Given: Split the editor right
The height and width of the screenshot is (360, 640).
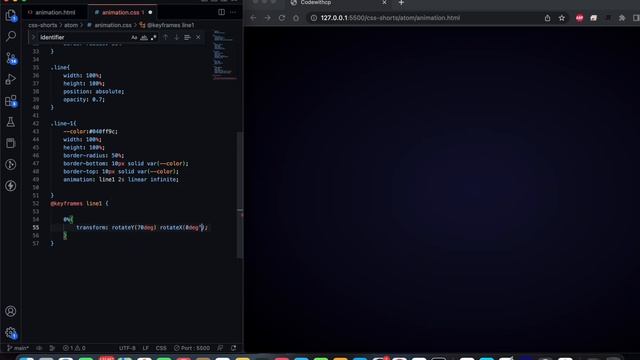Looking at the screenshot, I should (x=221, y=12).
